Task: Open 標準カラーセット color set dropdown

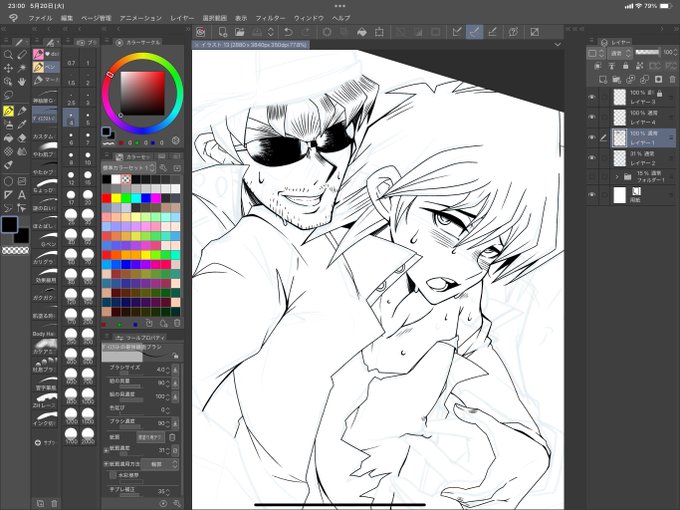Action: tap(129, 167)
